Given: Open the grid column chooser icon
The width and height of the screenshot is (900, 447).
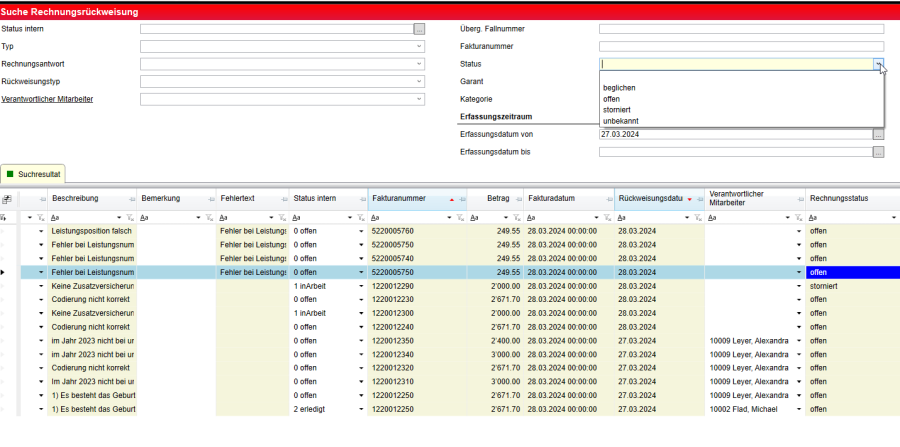Looking at the screenshot, I should point(7,199).
